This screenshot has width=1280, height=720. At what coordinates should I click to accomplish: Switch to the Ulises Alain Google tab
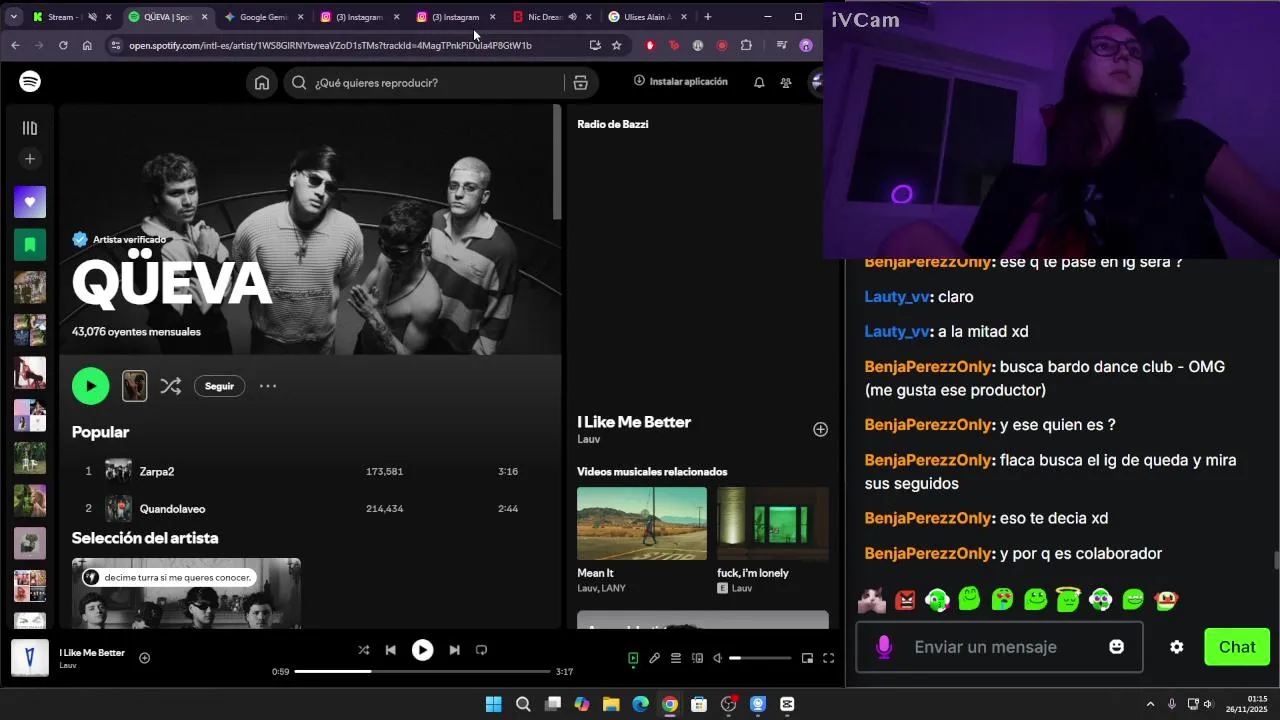pos(647,17)
